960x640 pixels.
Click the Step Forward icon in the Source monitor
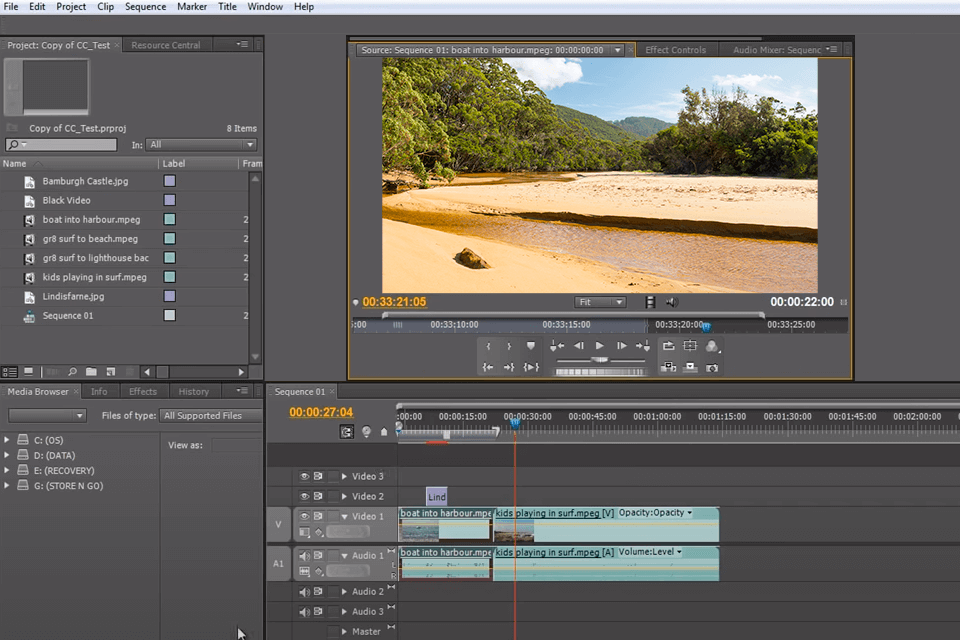click(621, 346)
